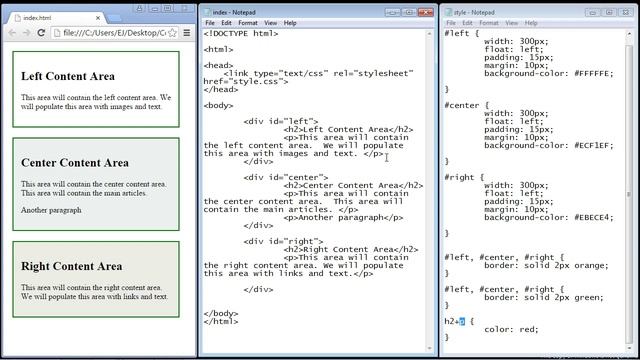Select the index.html browser tab

point(57,18)
